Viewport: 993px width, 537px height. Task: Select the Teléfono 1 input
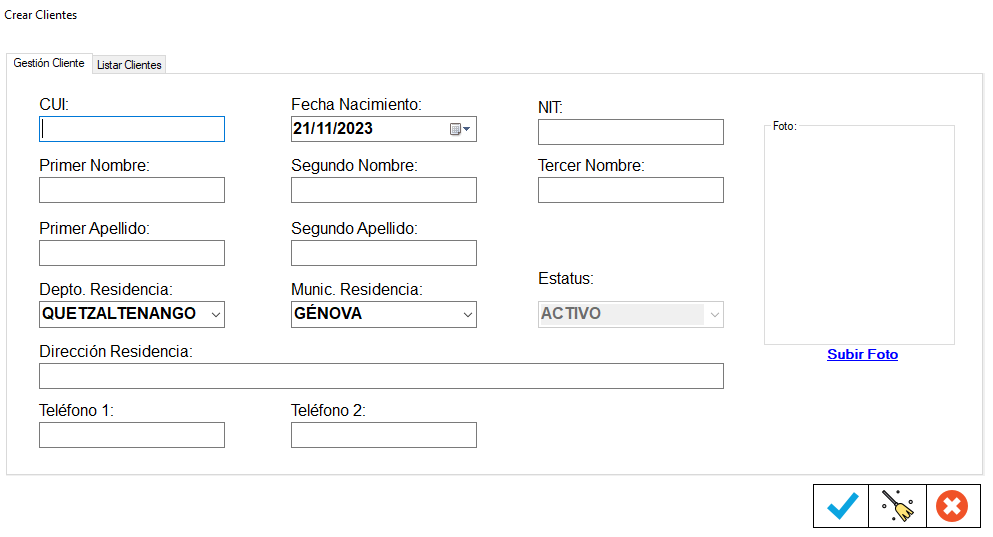pos(132,435)
